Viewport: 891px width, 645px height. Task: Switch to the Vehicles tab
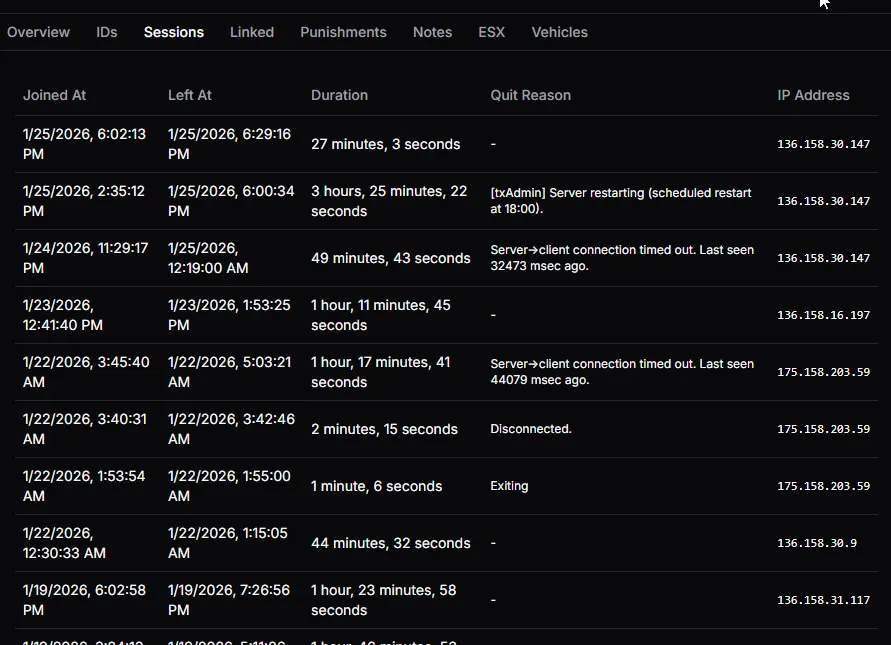(559, 32)
